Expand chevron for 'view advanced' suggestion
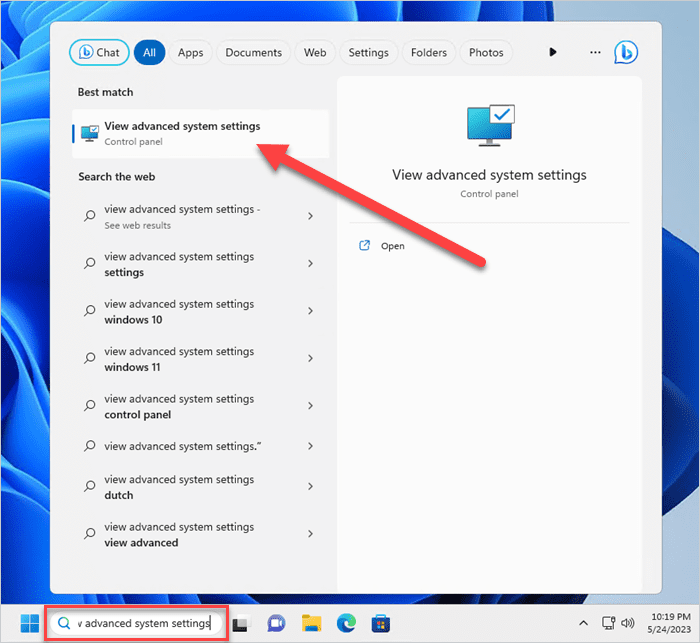Screen dimensions: 700x643 (x=310, y=534)
